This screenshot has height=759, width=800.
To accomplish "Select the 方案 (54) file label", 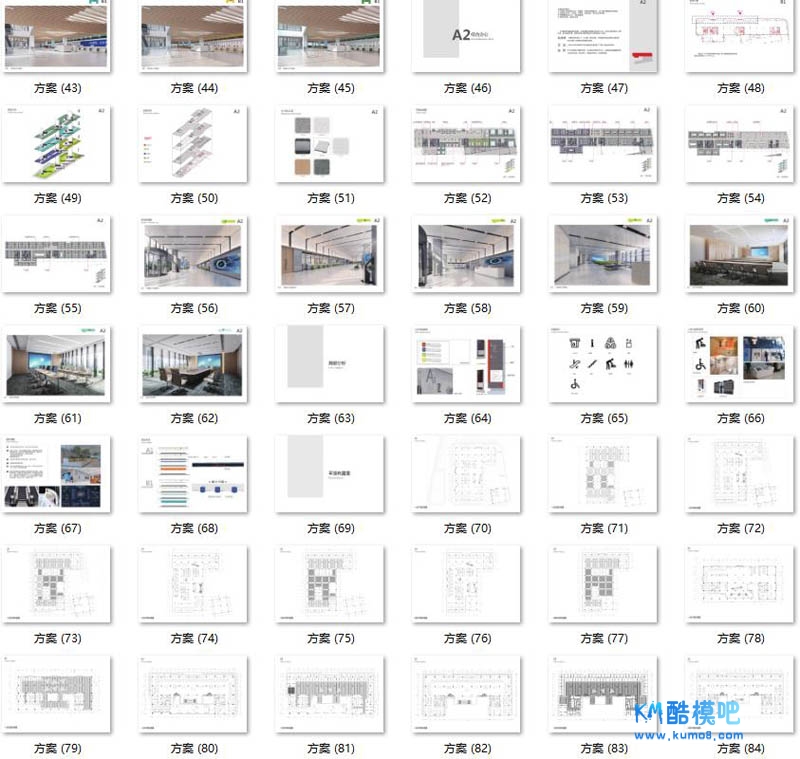I will pos(740,198).
